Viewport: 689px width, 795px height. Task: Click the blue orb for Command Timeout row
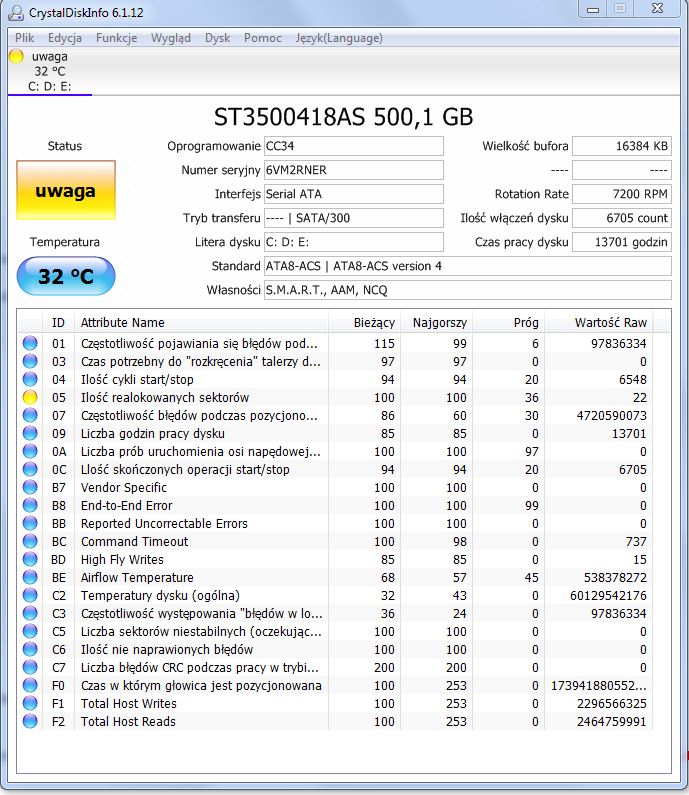pos(30,541)
